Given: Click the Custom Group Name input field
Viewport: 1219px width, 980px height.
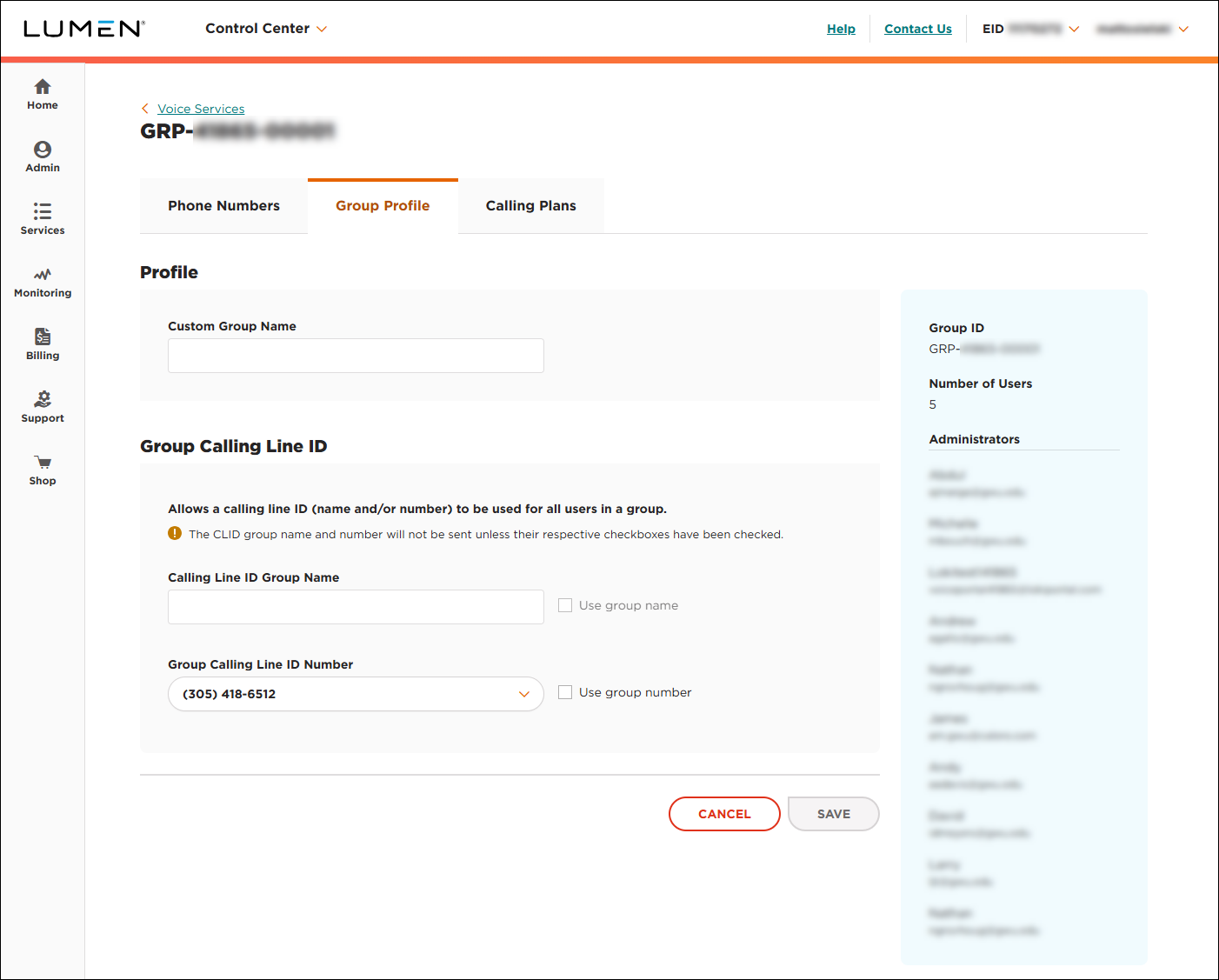Looking at the screenshot, I should pos(355,356).
